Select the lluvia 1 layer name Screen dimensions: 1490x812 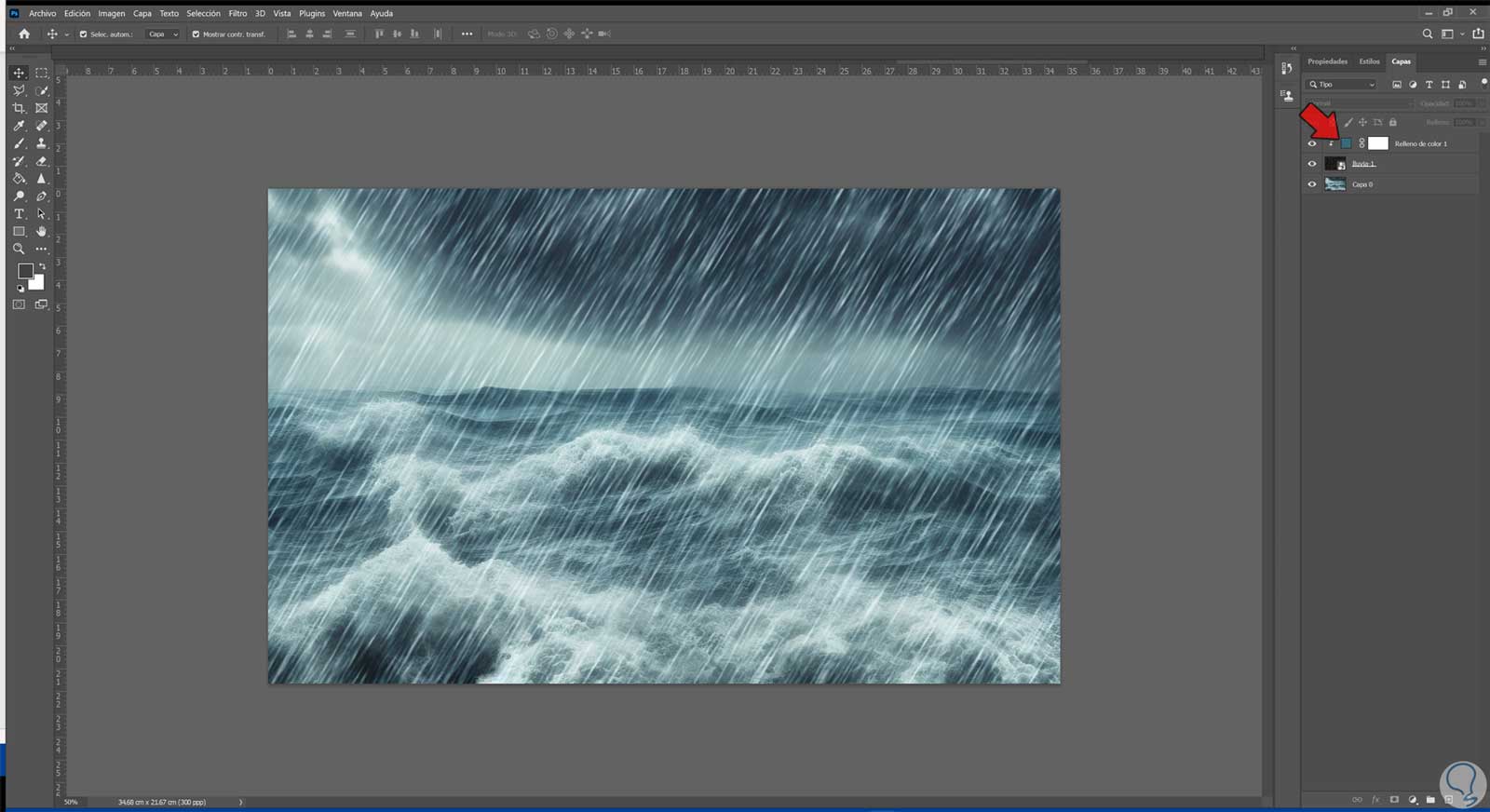(1363, 164)
